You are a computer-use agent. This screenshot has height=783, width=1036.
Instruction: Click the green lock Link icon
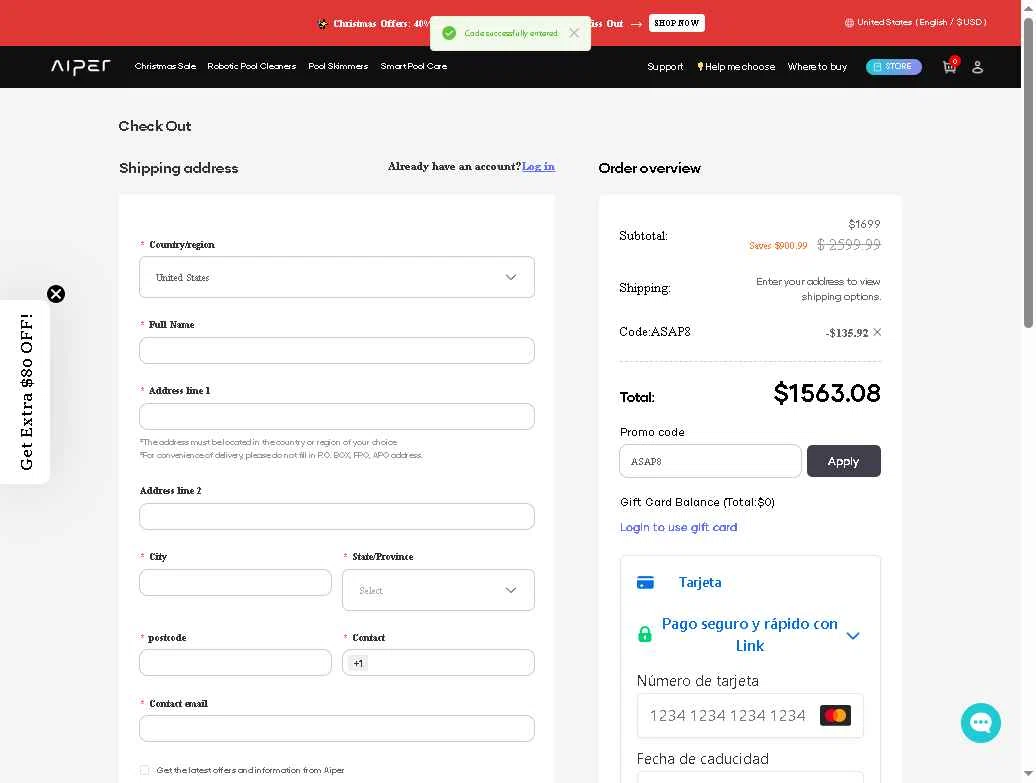click(645, 634)
